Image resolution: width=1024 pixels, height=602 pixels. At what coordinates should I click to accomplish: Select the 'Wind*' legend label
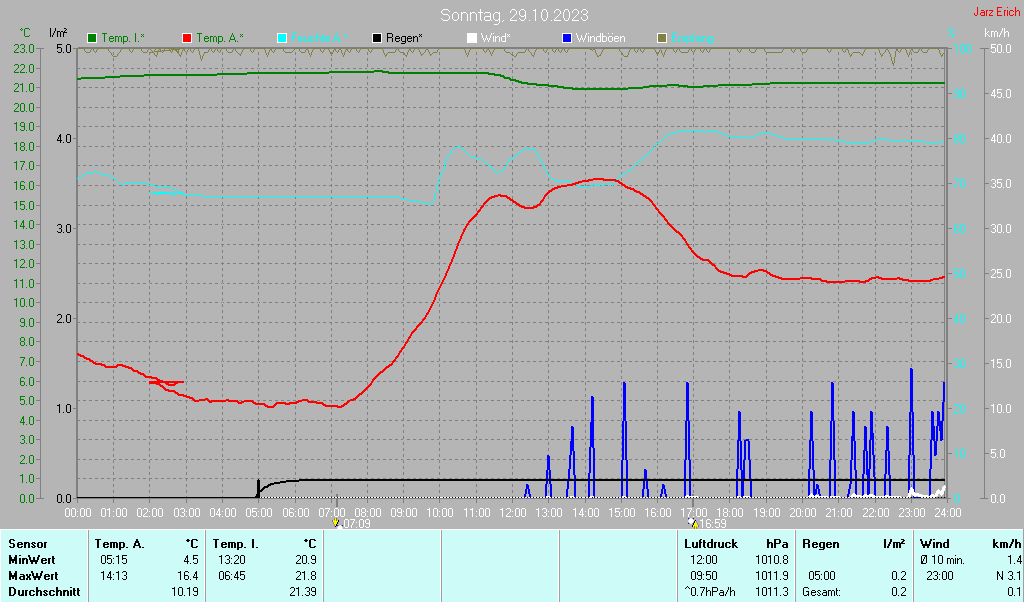496,39
